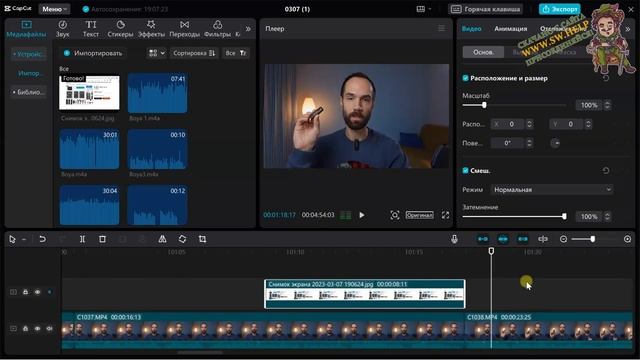Open the Стикеры panel
The image size is (640, 360).
120,29
